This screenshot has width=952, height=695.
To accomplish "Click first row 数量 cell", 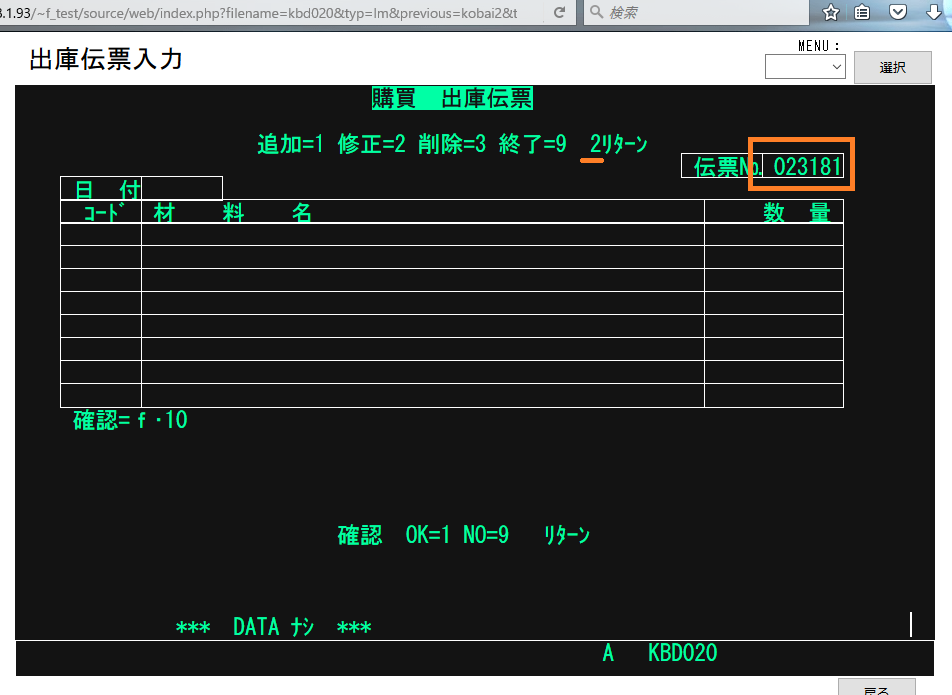I will (x=773, y=234).
